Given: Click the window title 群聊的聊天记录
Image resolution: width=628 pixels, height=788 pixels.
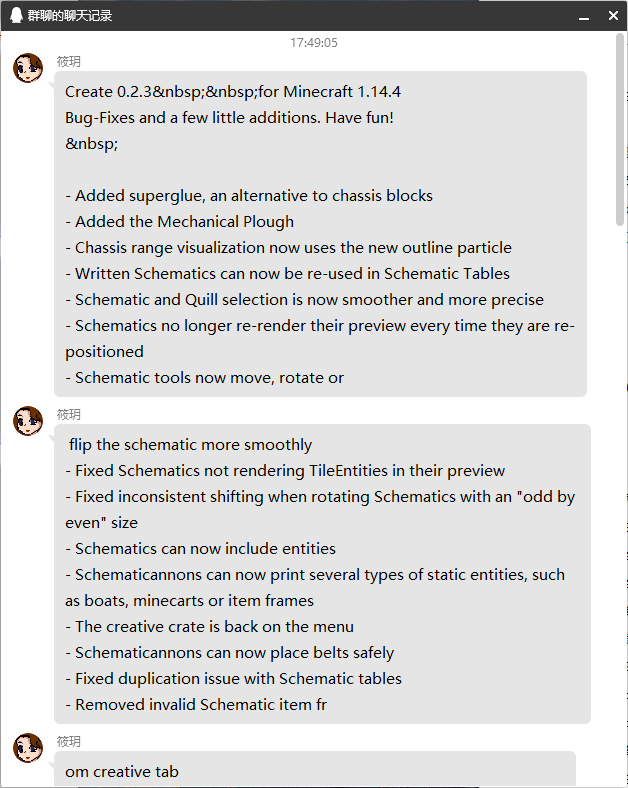Looking at the screenshot, I should [x=70, y=16].
